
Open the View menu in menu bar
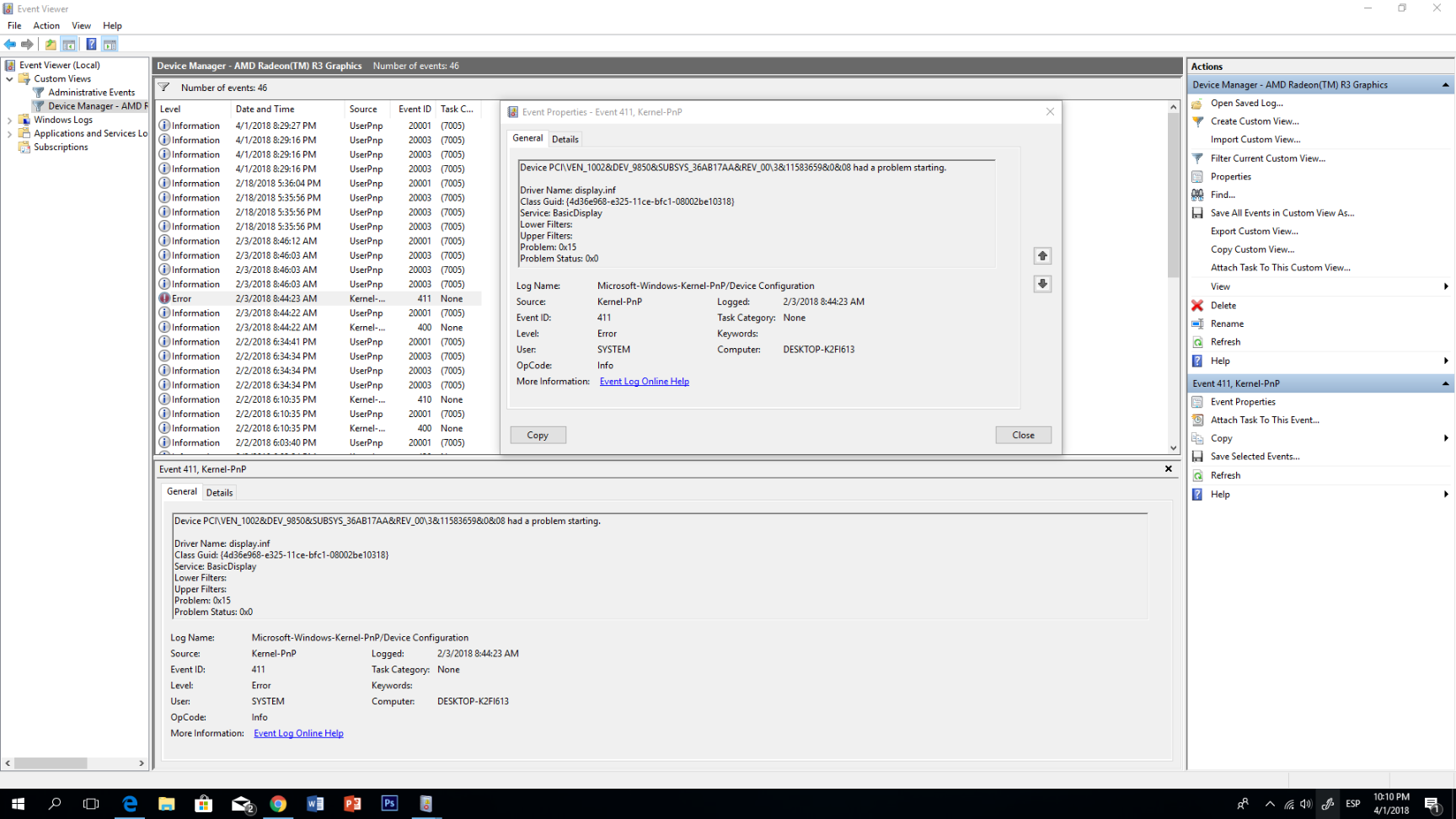point(82,26)
